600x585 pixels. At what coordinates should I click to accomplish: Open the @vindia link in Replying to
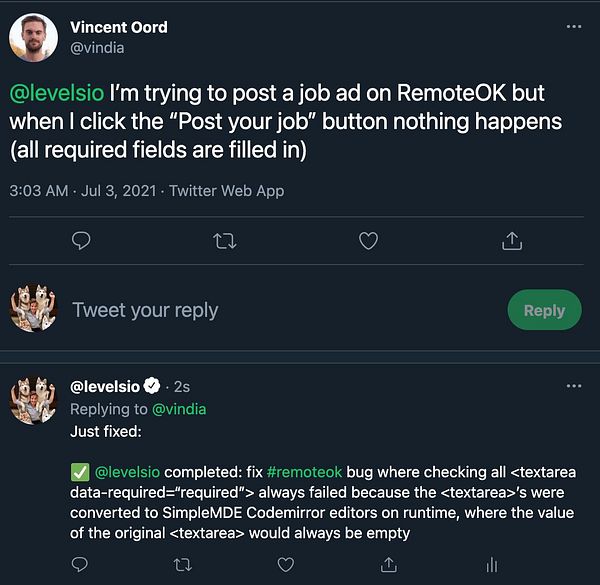click(178, 408)
